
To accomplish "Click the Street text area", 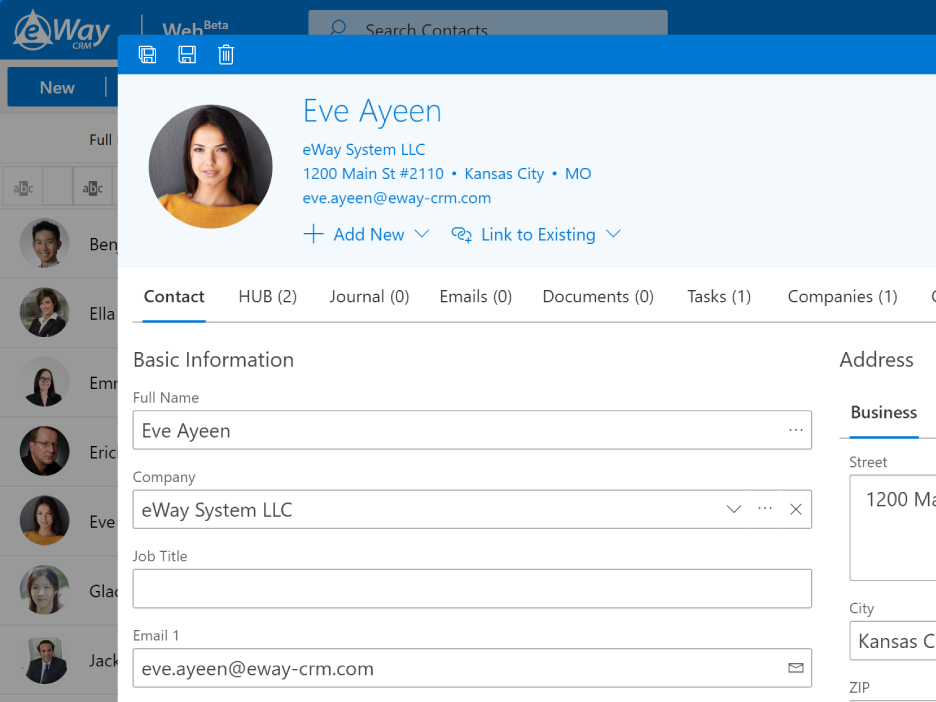I will click(893, 528).
